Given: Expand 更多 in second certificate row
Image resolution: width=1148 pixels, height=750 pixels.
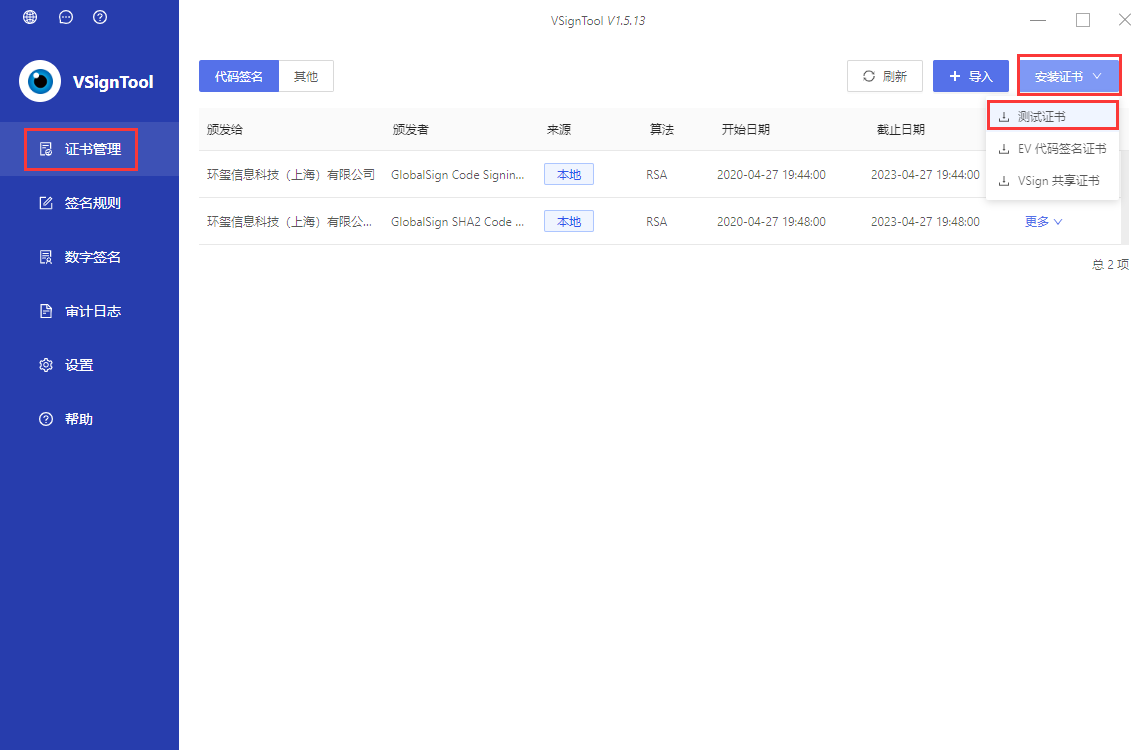Looking at the screenshot, I should pos(1043,221).
